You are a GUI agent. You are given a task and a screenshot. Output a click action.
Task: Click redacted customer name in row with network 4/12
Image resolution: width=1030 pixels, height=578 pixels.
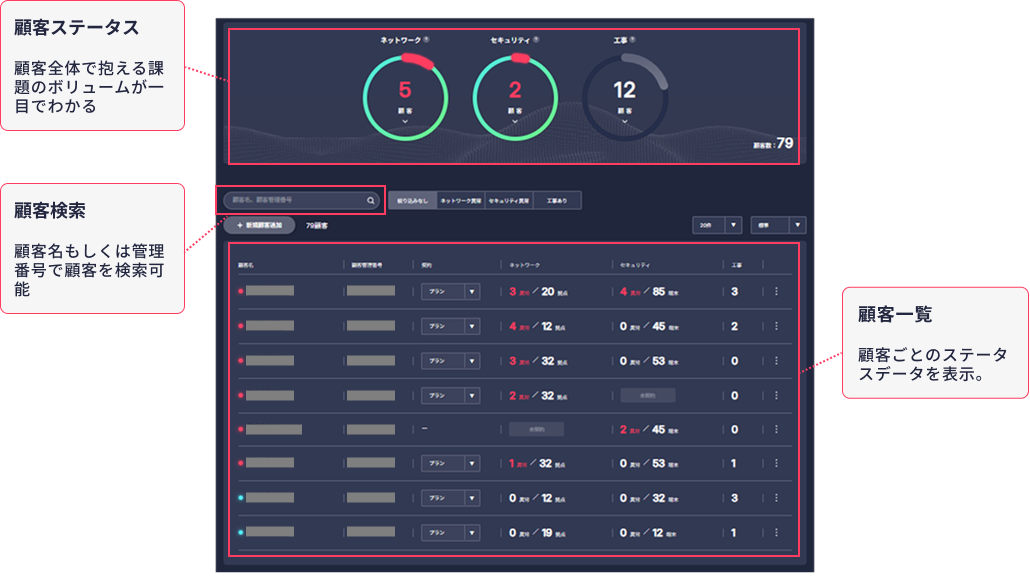click(x=270, y=326)
